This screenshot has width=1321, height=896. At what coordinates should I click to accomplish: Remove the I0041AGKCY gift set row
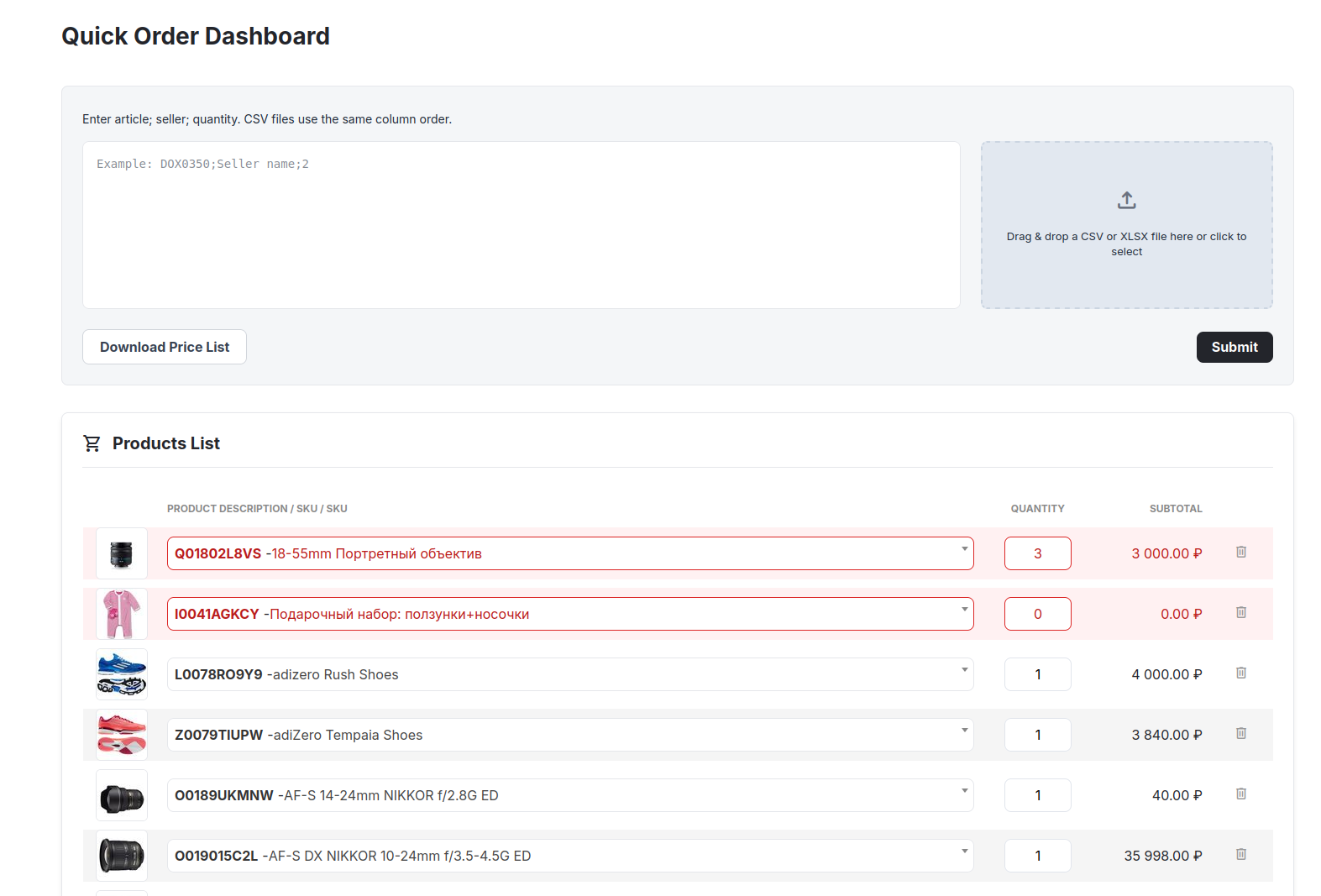tap(1240, 613)
